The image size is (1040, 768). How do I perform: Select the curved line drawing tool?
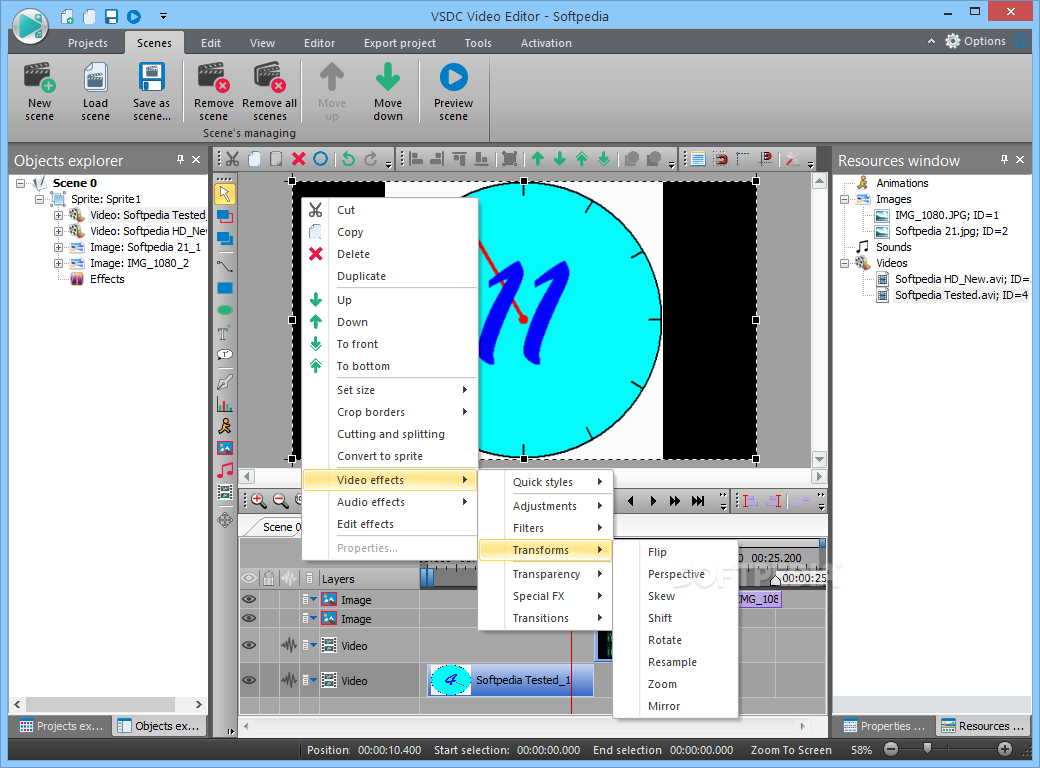pos(225,266)
